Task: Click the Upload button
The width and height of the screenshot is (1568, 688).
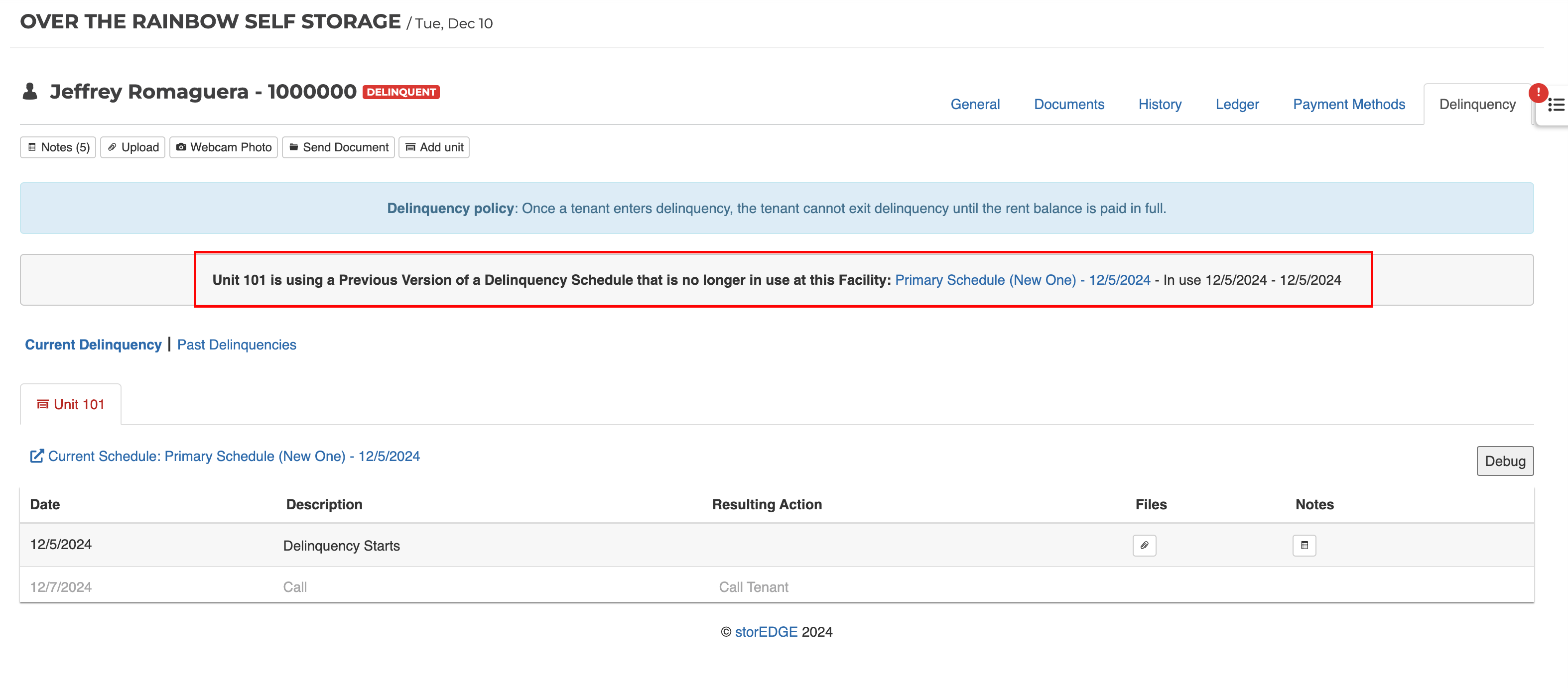Action: click(x=132, y=147)
